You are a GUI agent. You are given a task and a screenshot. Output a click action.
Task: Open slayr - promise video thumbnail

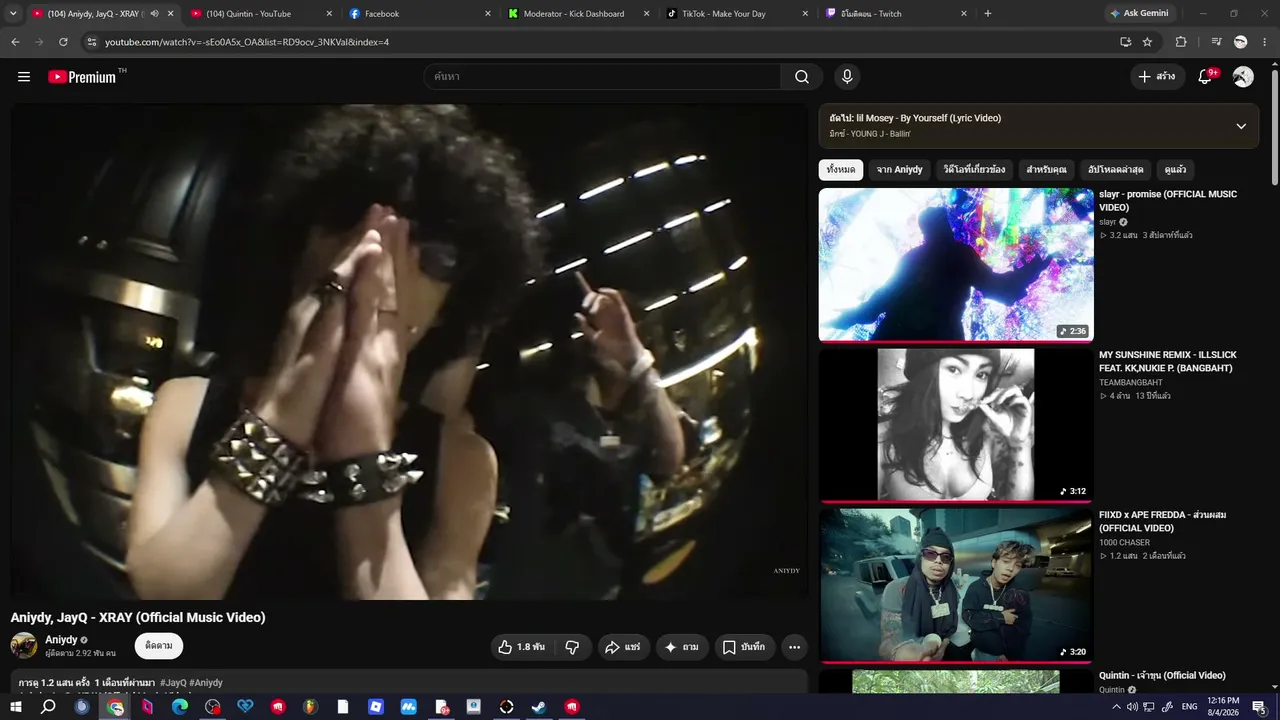click(956, 264)
